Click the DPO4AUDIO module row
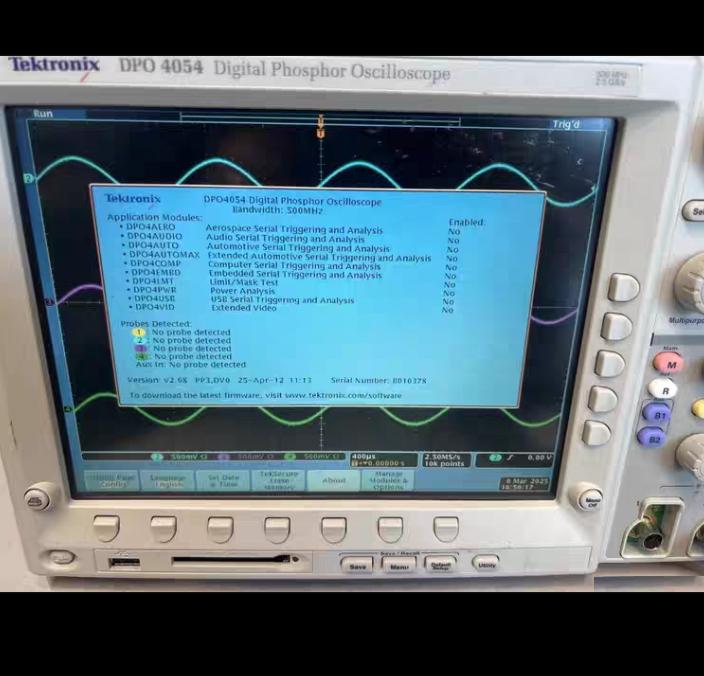 coord(291,238)
